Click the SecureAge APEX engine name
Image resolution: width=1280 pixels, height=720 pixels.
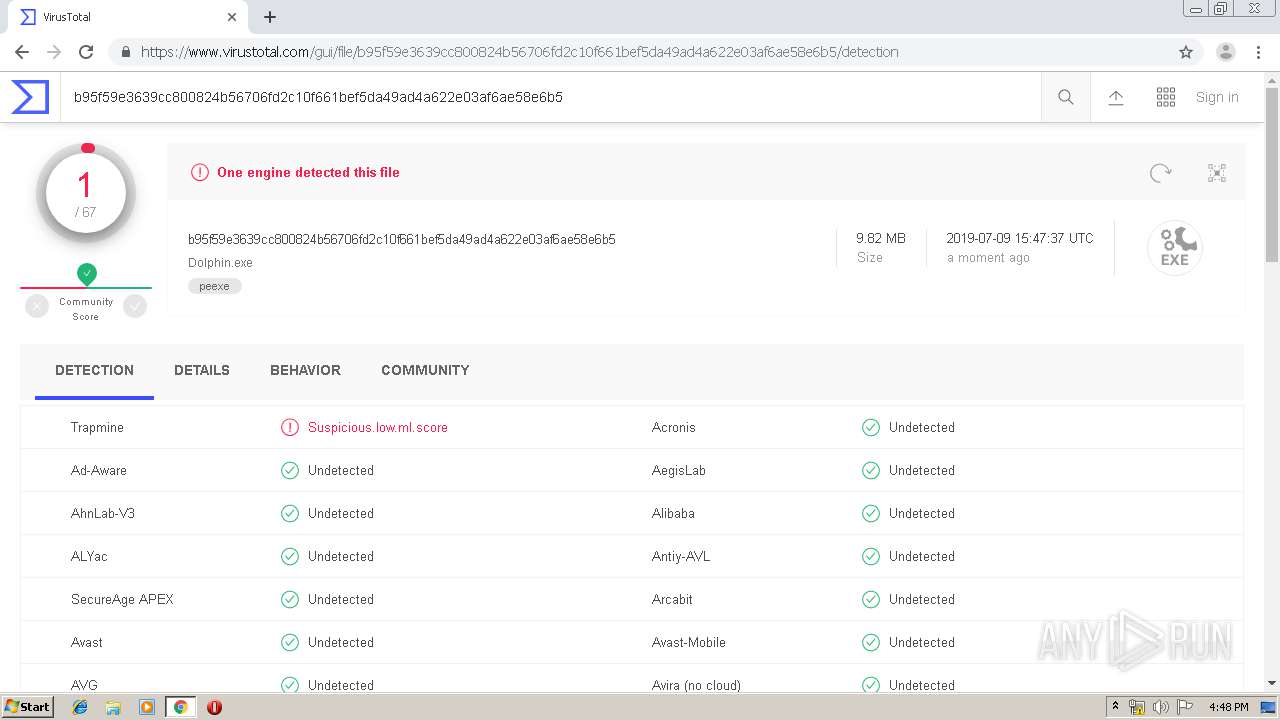(122, 599)
